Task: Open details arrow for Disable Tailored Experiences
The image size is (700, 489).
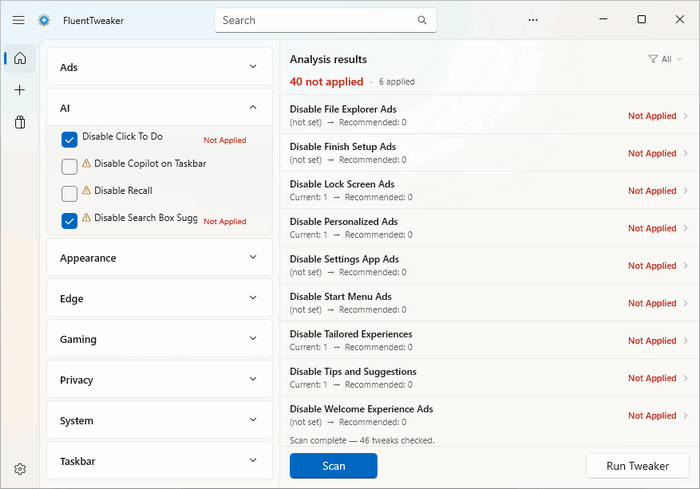Action: pos(686,341)
